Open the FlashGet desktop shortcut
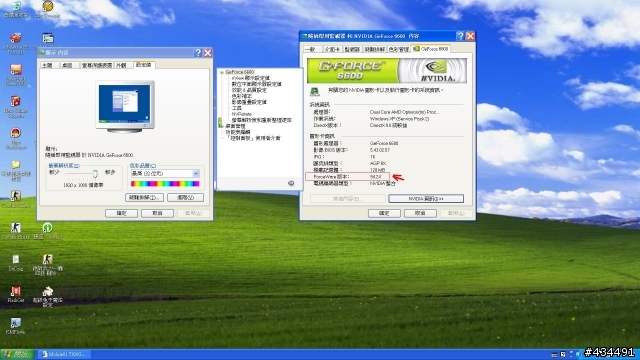Image resolution: width=640 pixels, height=360 pixels. (16, 293)
